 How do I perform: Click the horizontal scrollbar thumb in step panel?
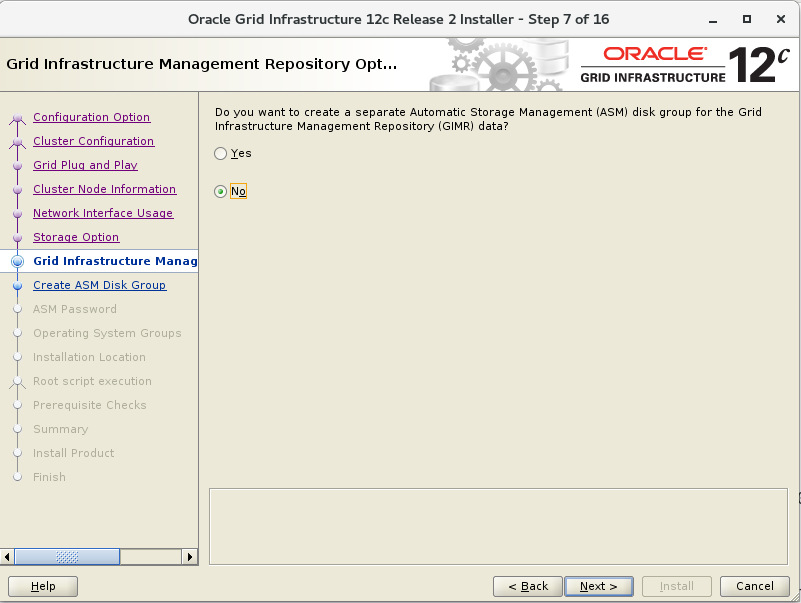coord(67,556)
